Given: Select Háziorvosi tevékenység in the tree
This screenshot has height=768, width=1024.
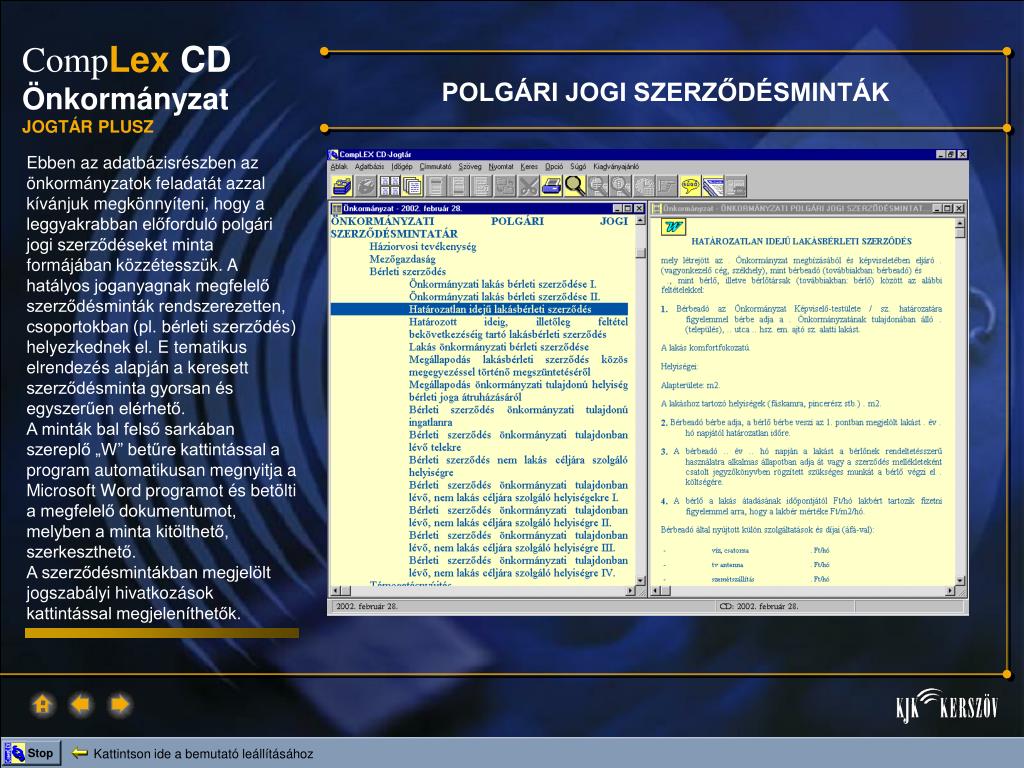Looking at the screenshot, I should [423, 246].
